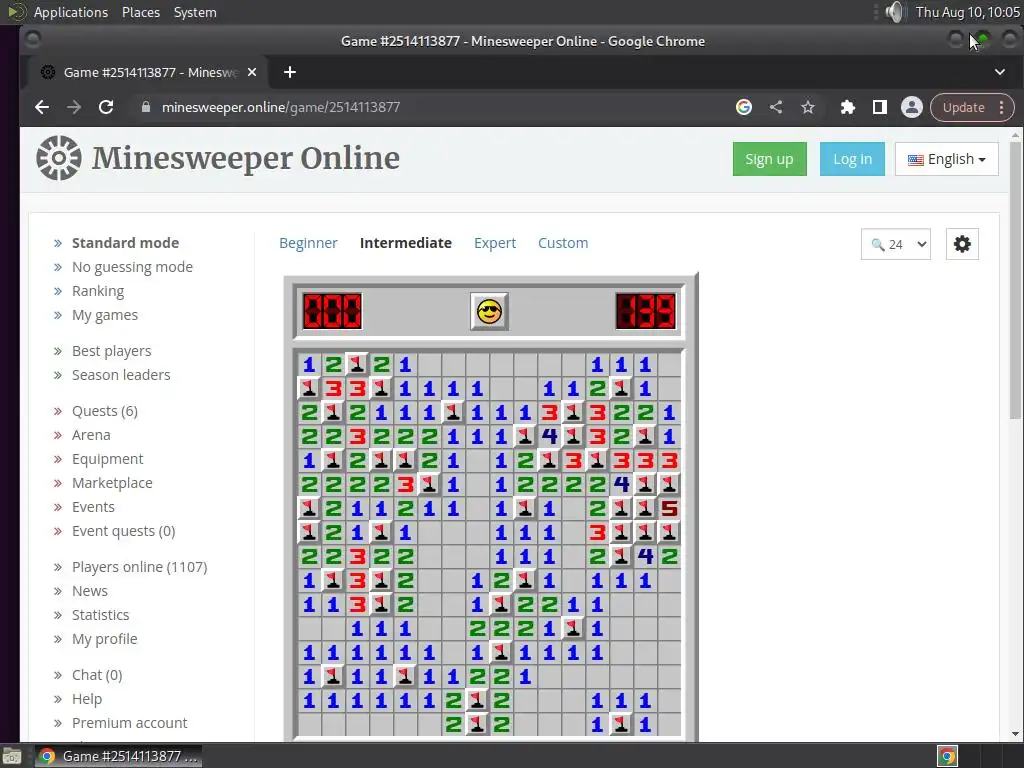Click the volume speaker icon in top panel
The image size is (1024, 768).
point(895,12)
